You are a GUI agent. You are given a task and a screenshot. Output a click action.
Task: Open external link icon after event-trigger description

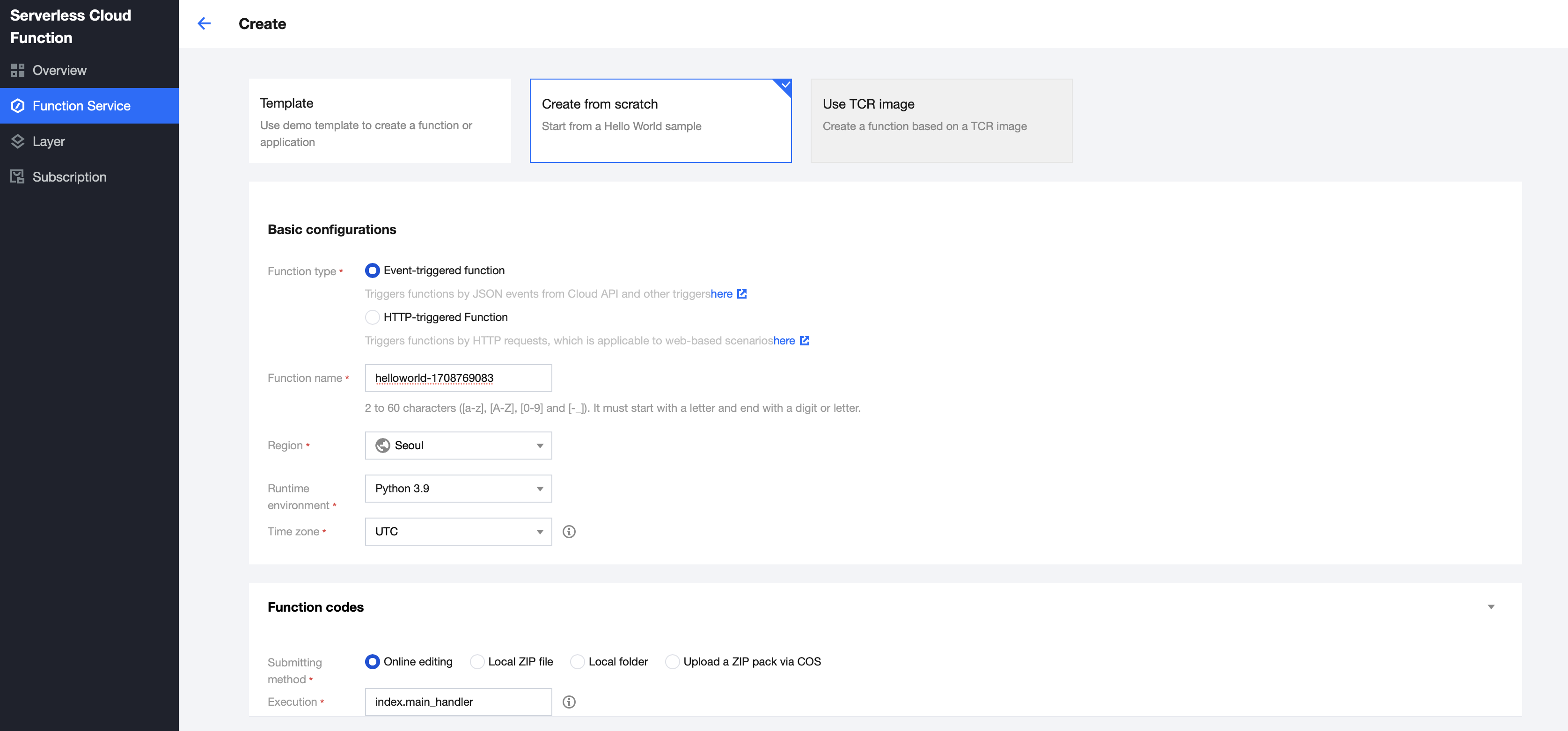point(742,294)
